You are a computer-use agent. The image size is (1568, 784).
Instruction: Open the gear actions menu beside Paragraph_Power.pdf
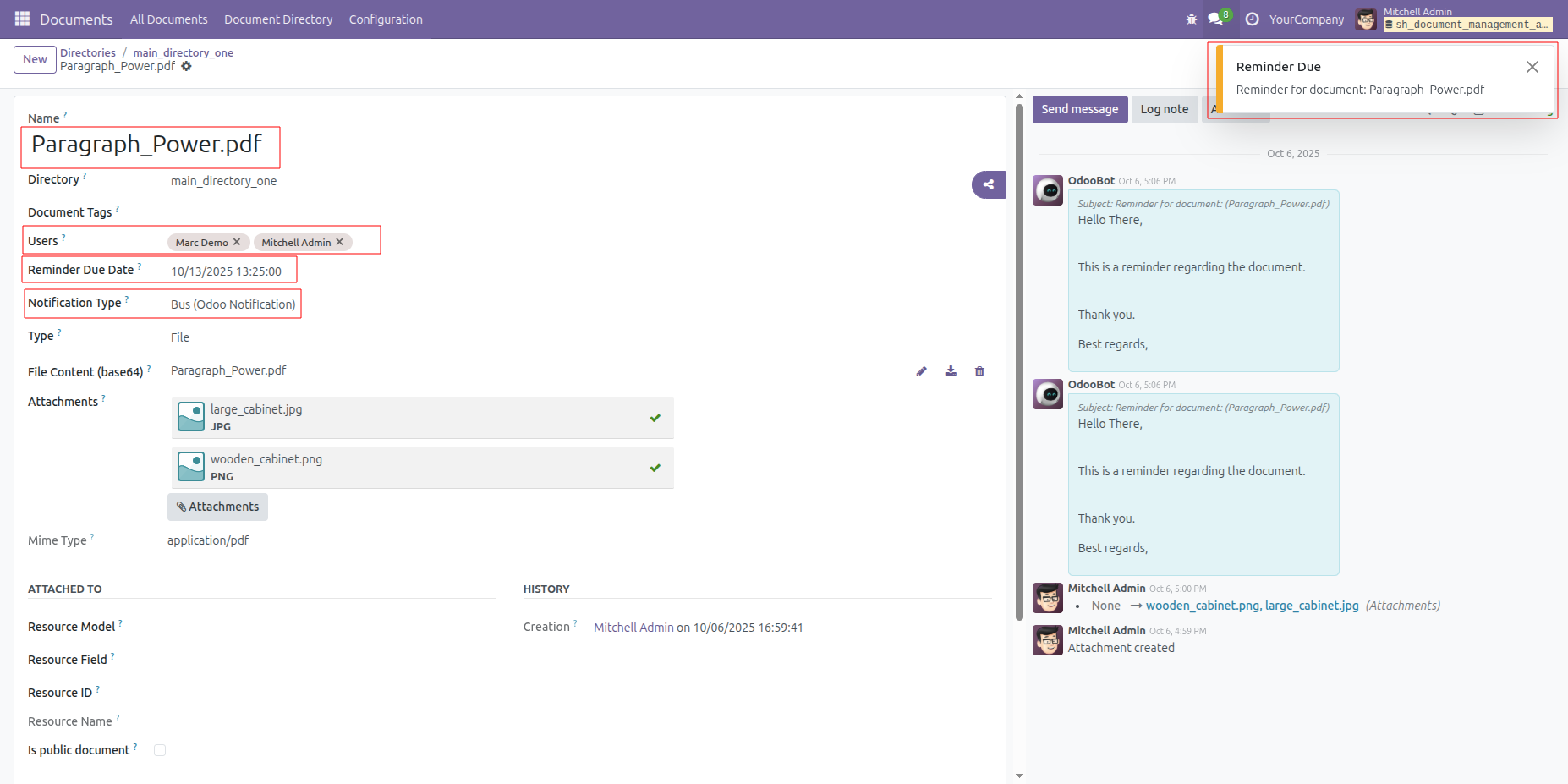[186, 66]
